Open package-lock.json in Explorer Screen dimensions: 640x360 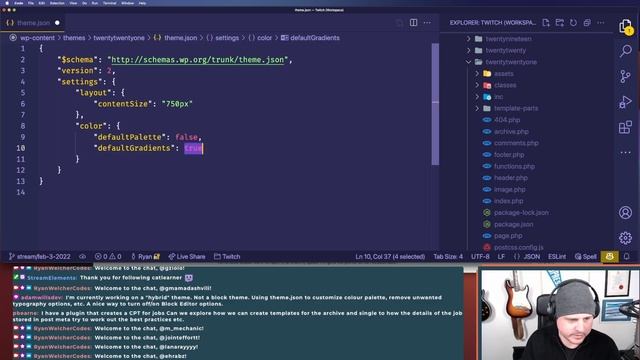[x=521, y=213]
